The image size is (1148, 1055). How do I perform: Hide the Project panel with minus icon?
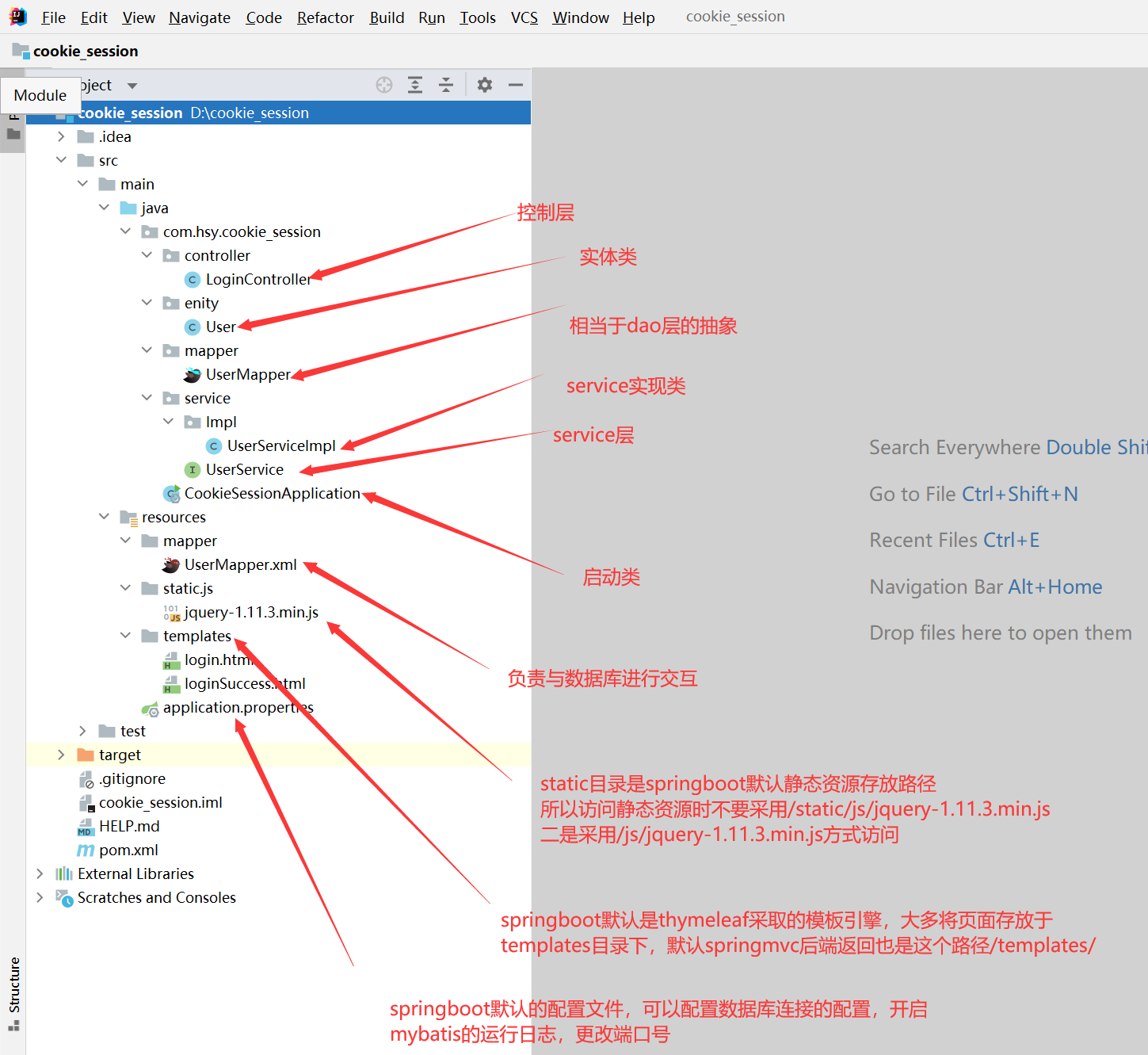516,85
